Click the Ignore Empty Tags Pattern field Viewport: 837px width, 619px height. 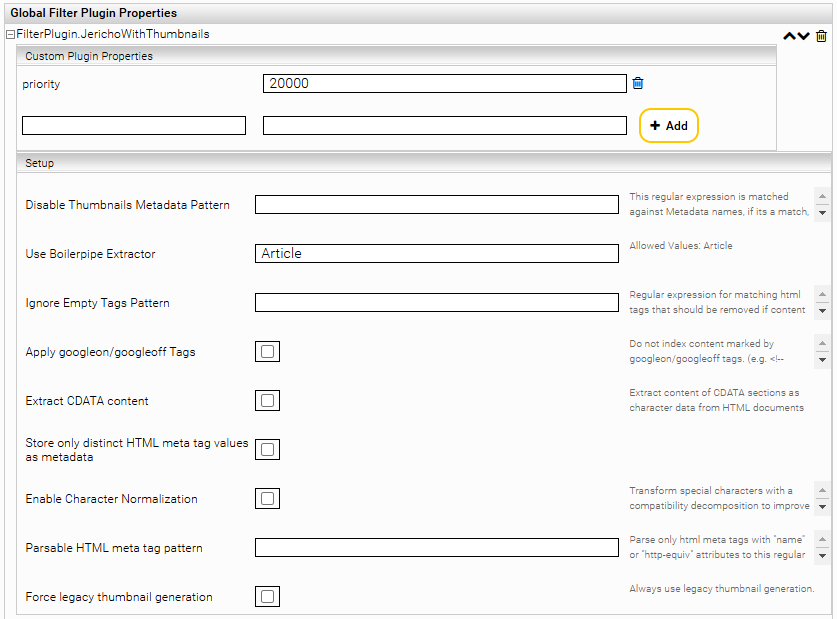pyautogui.click(x=437, y=303)
